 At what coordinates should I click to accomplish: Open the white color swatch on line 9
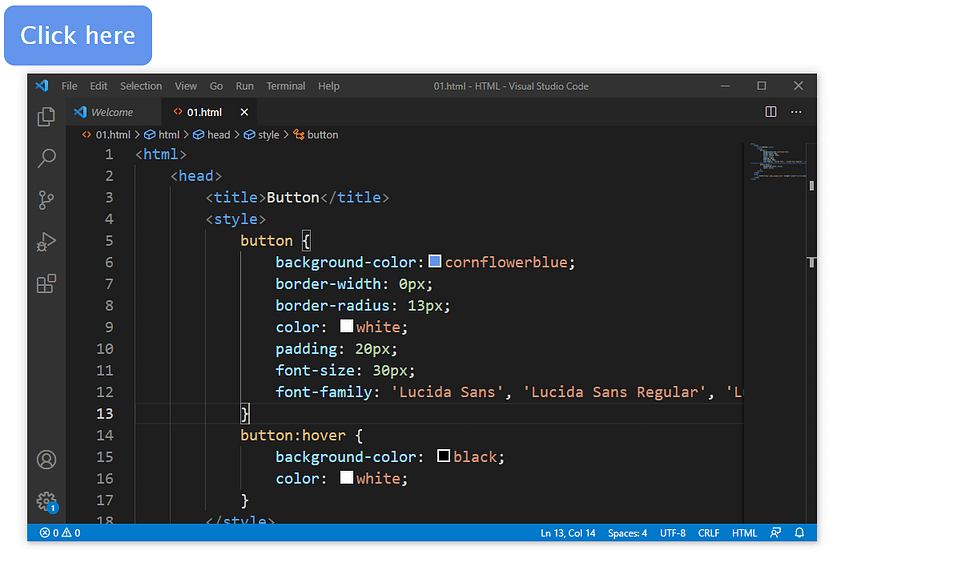coord(346,326)
